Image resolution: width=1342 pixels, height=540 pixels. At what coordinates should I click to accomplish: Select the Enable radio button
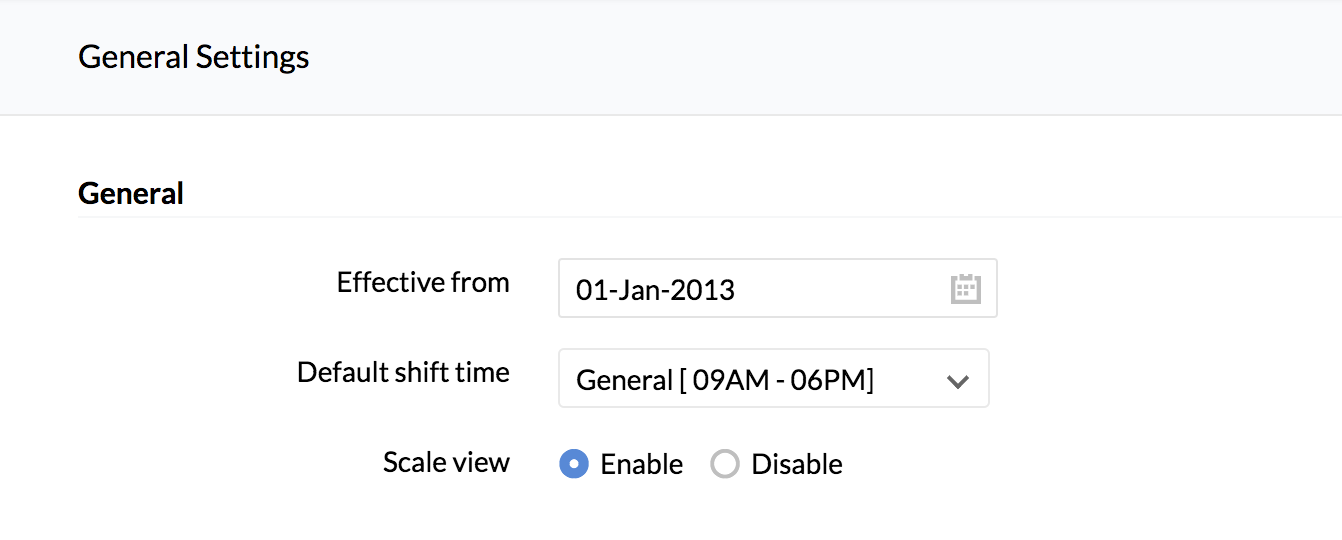[573, 464]
